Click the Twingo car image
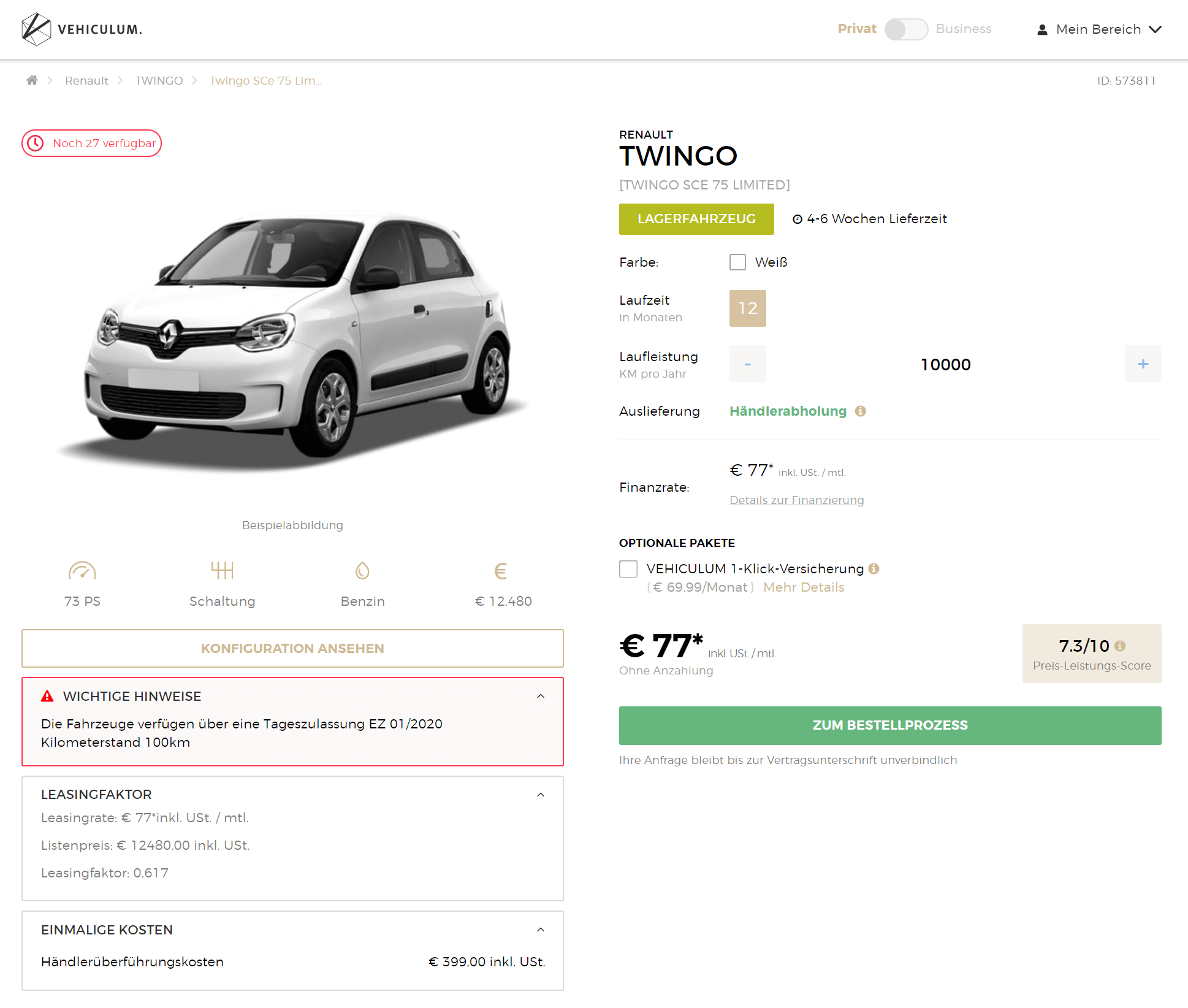The height and width of the screenshot is (1008, 1188). click(294, 340)
